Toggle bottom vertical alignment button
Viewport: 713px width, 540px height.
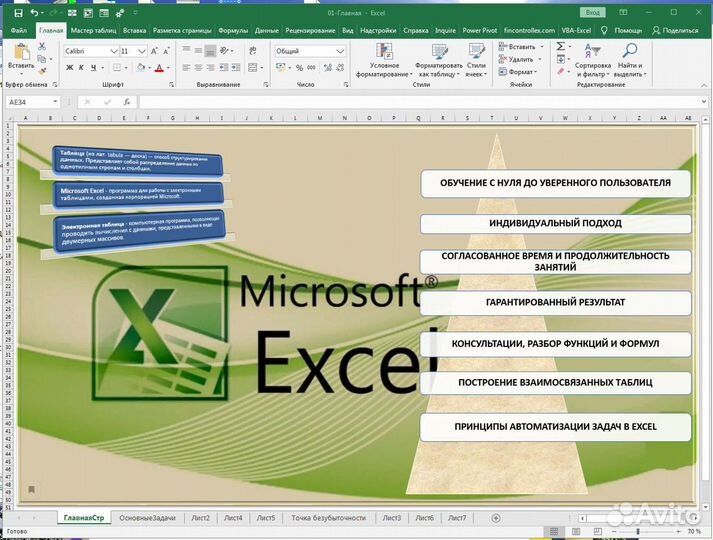[x=210, y=50]
